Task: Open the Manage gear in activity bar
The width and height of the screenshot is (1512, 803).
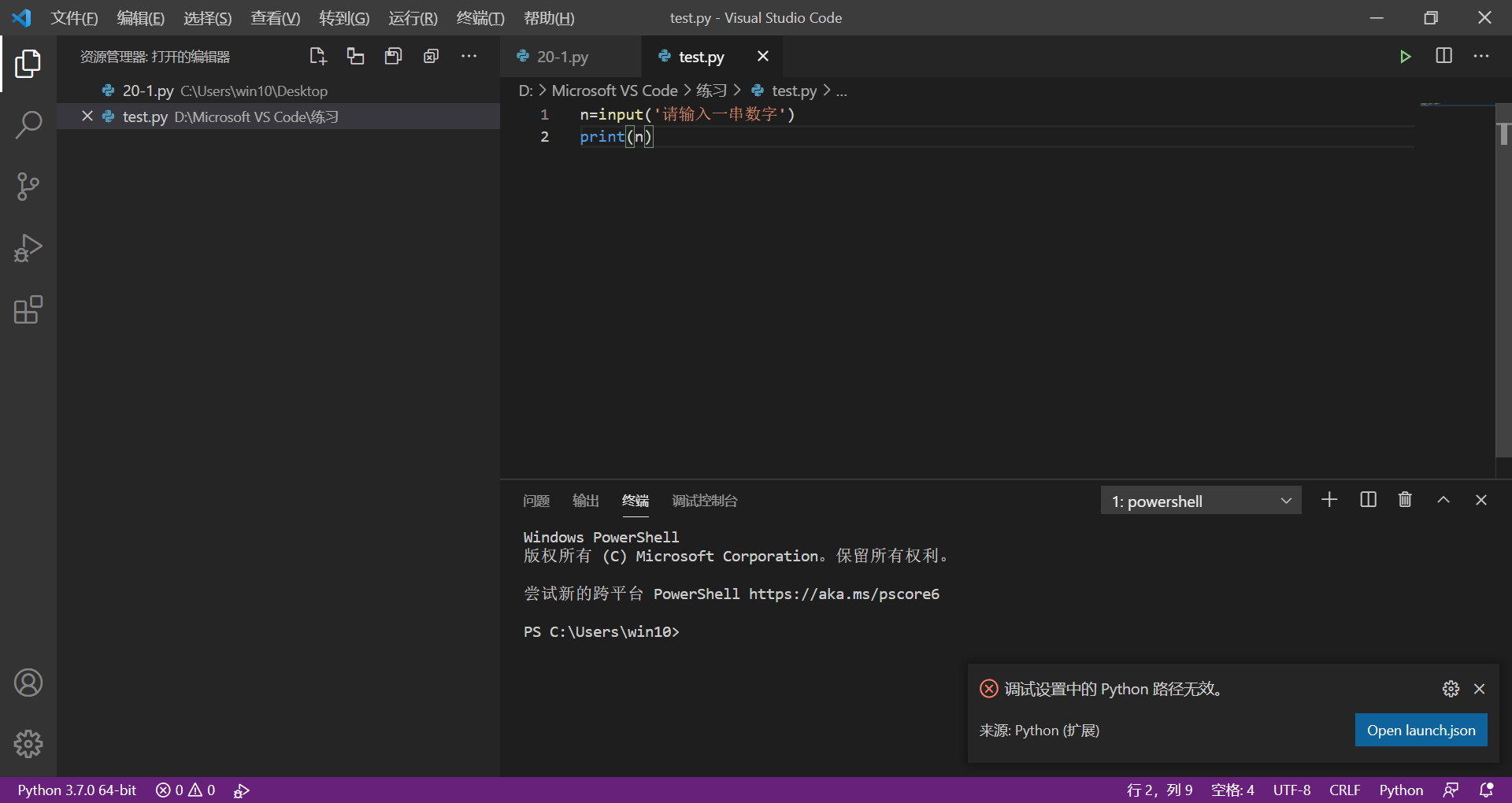Action: [28, 743]
